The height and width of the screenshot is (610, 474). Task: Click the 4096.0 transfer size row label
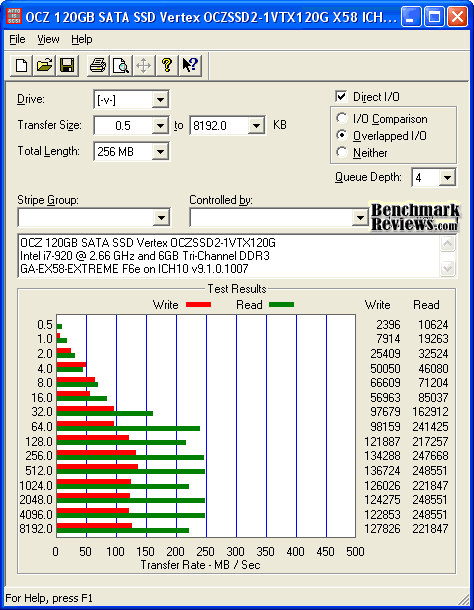click(36, 515)
